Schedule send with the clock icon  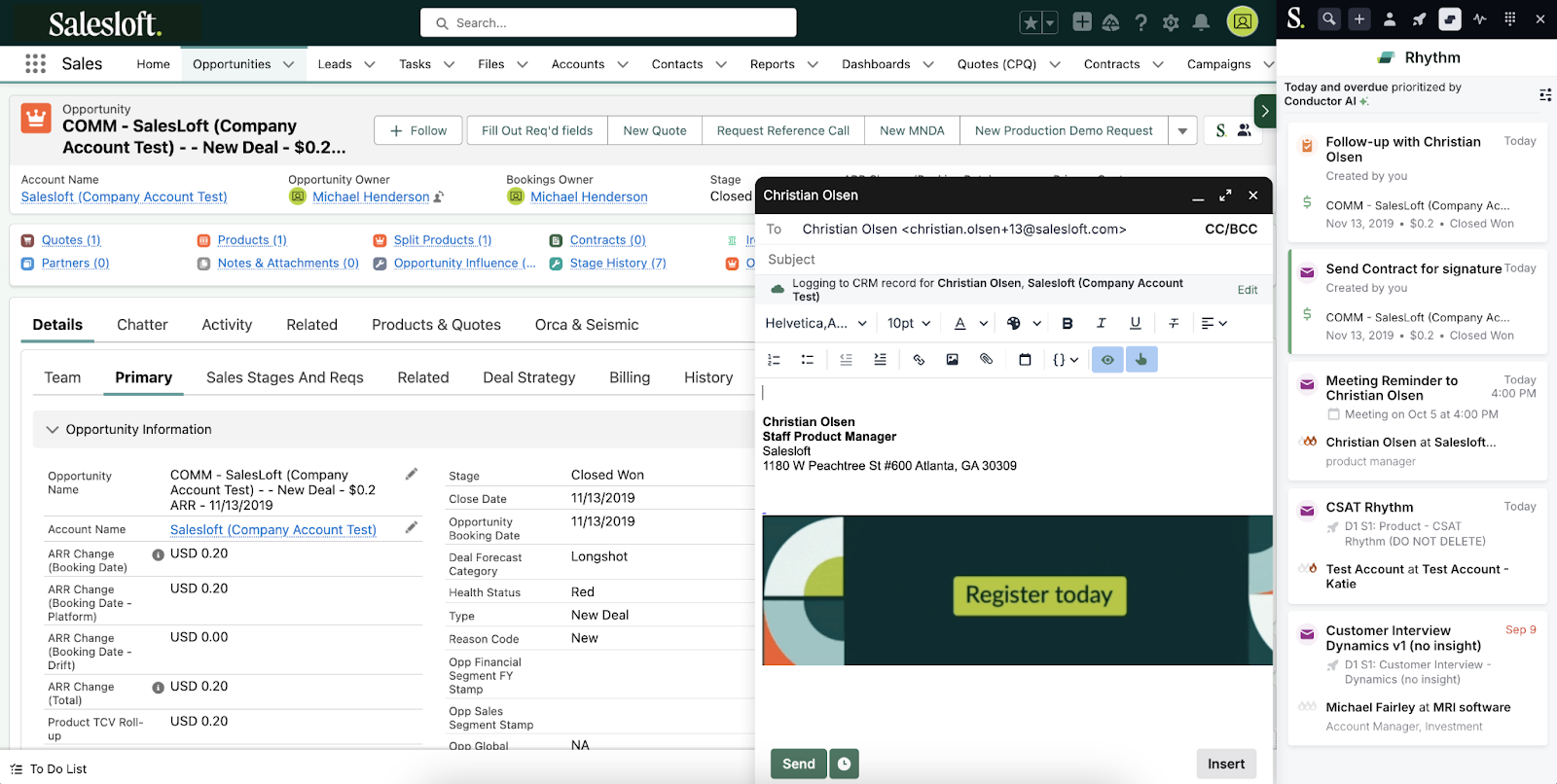point(844,764)
